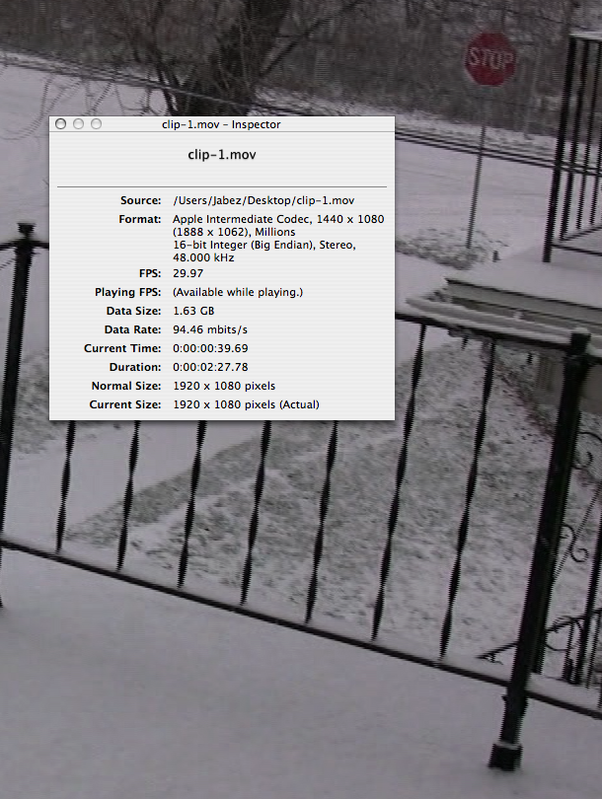Click the stop sign in the video
Image resolution: width=602 pixels, height=799 pixels.
tap(490, 58)
